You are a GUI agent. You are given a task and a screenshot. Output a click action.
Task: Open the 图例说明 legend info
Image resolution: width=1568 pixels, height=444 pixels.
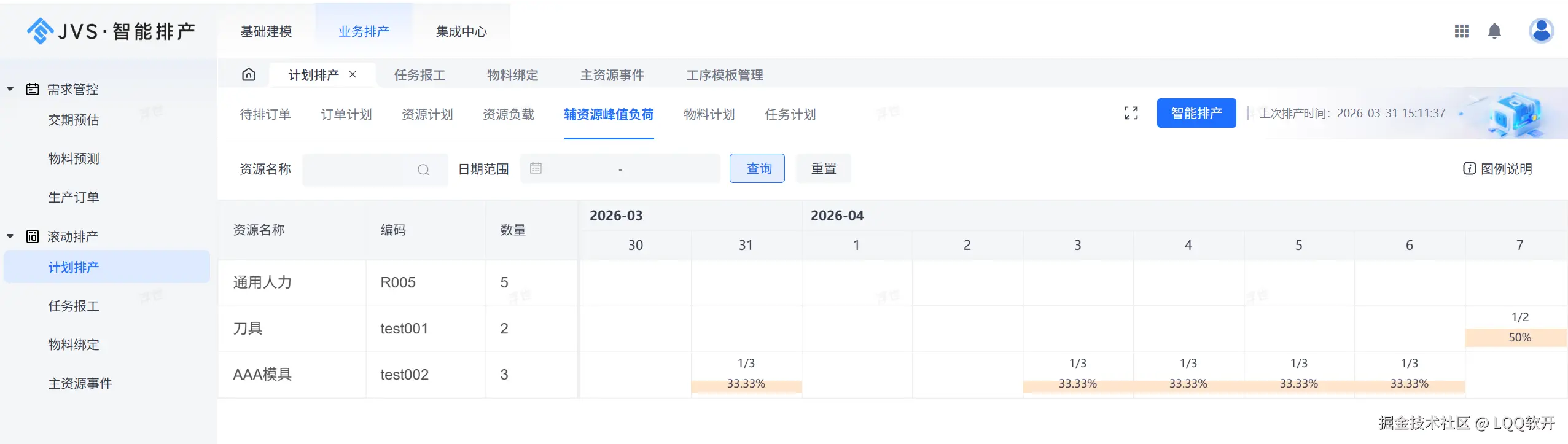(x=1497, y=169)
